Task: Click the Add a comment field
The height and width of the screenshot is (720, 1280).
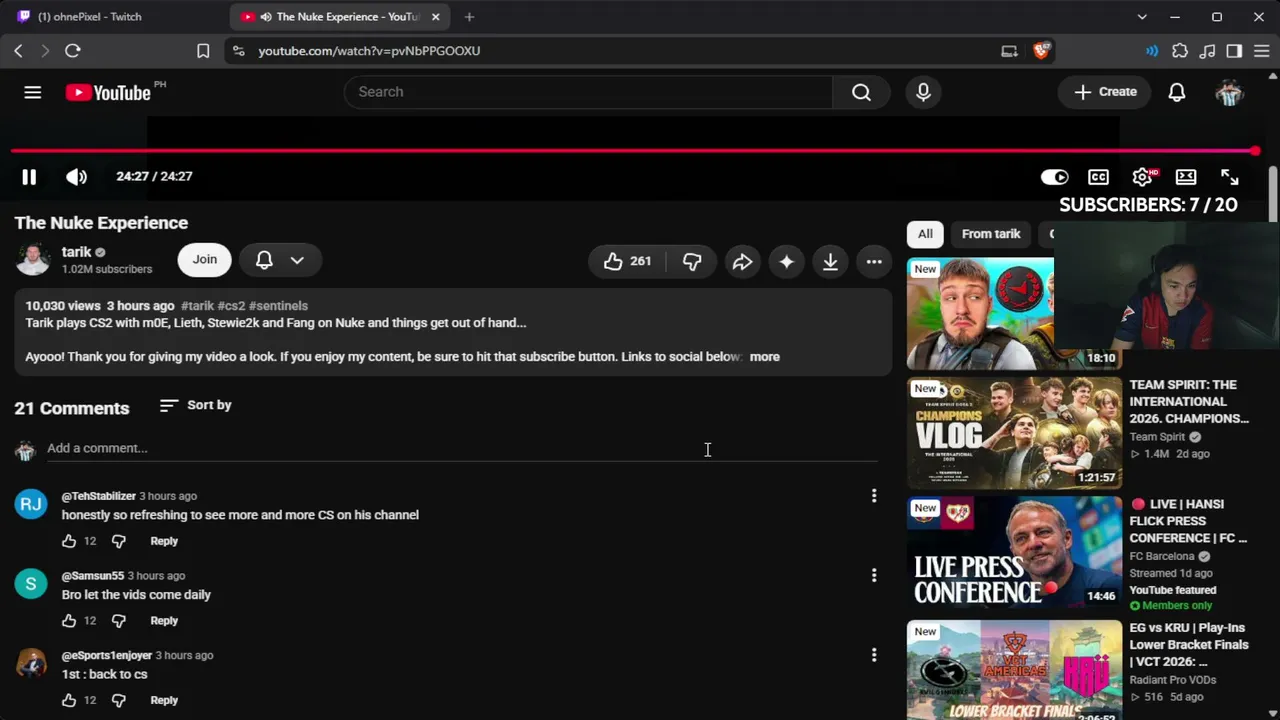Action: pyautogui.click(x=462, y=449)
